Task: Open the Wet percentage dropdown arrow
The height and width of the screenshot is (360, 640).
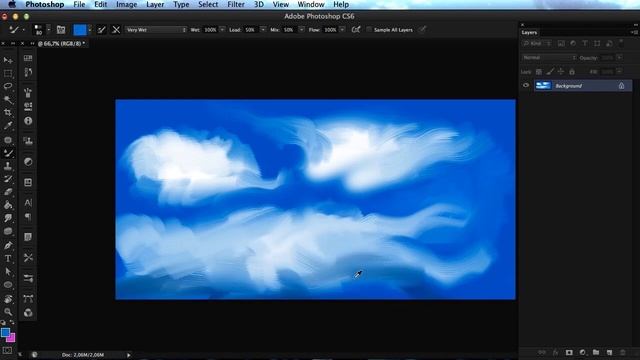Action: point(222,30)
